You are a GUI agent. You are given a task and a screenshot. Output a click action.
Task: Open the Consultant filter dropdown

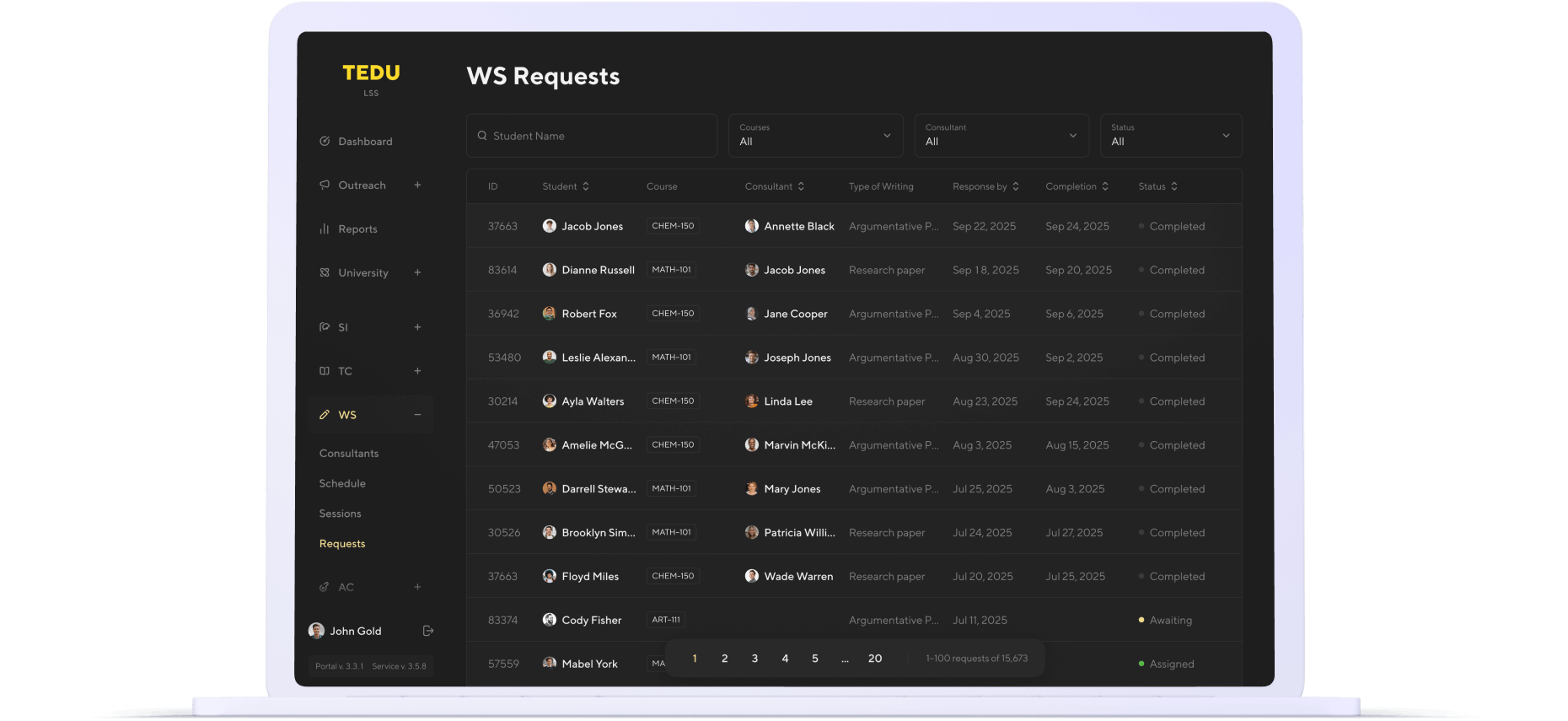(1001, 136)
